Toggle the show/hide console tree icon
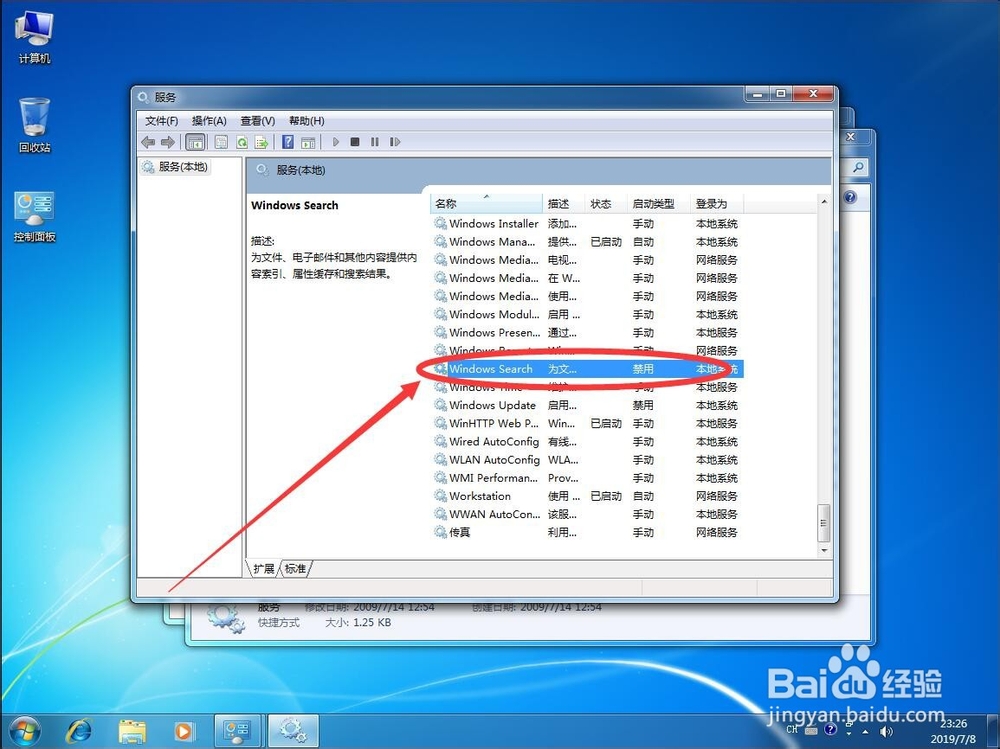 (194, 142)
